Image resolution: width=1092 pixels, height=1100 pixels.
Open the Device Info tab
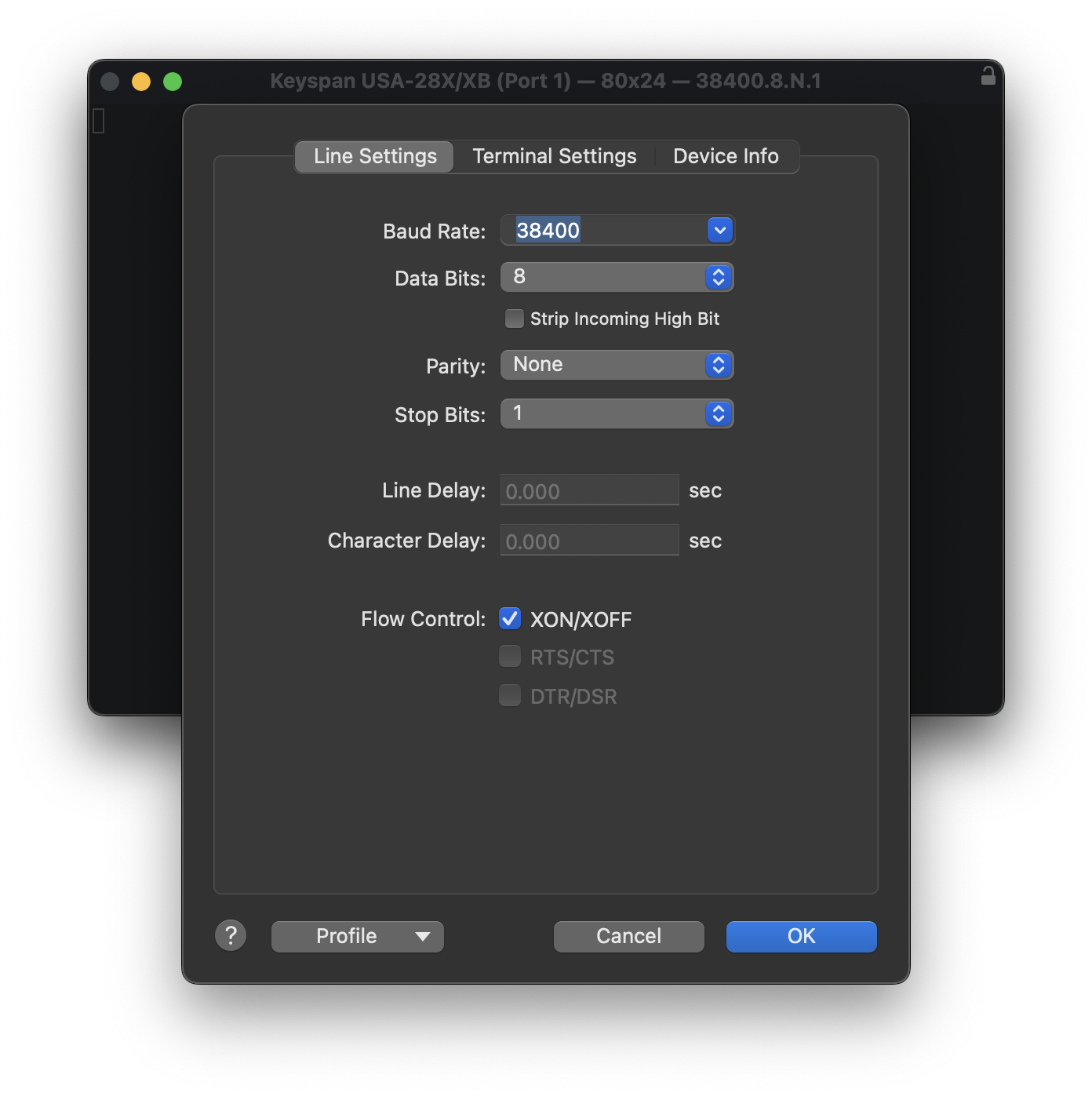coord(726,156)
